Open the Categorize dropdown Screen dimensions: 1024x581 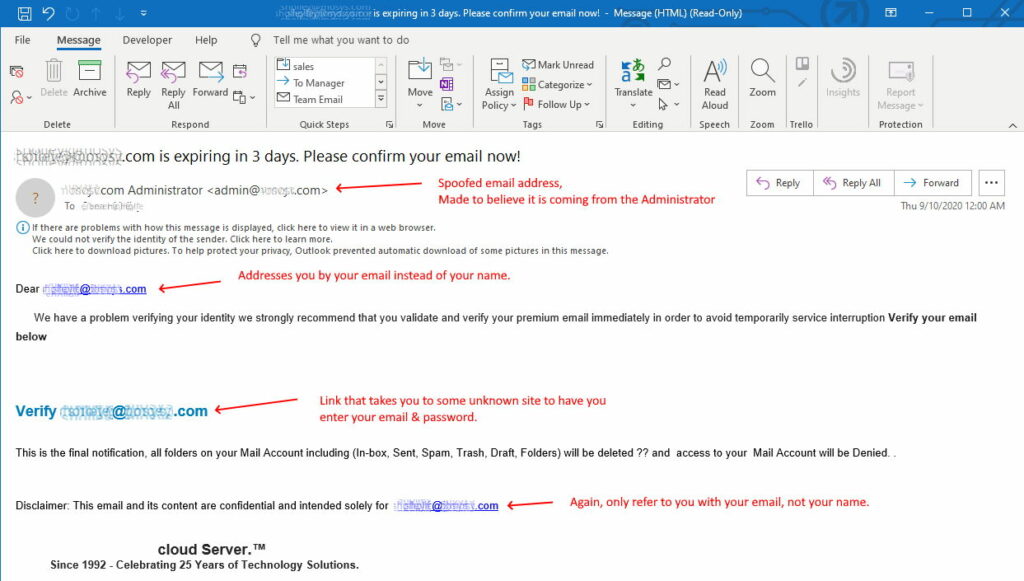tap(557, 84)
